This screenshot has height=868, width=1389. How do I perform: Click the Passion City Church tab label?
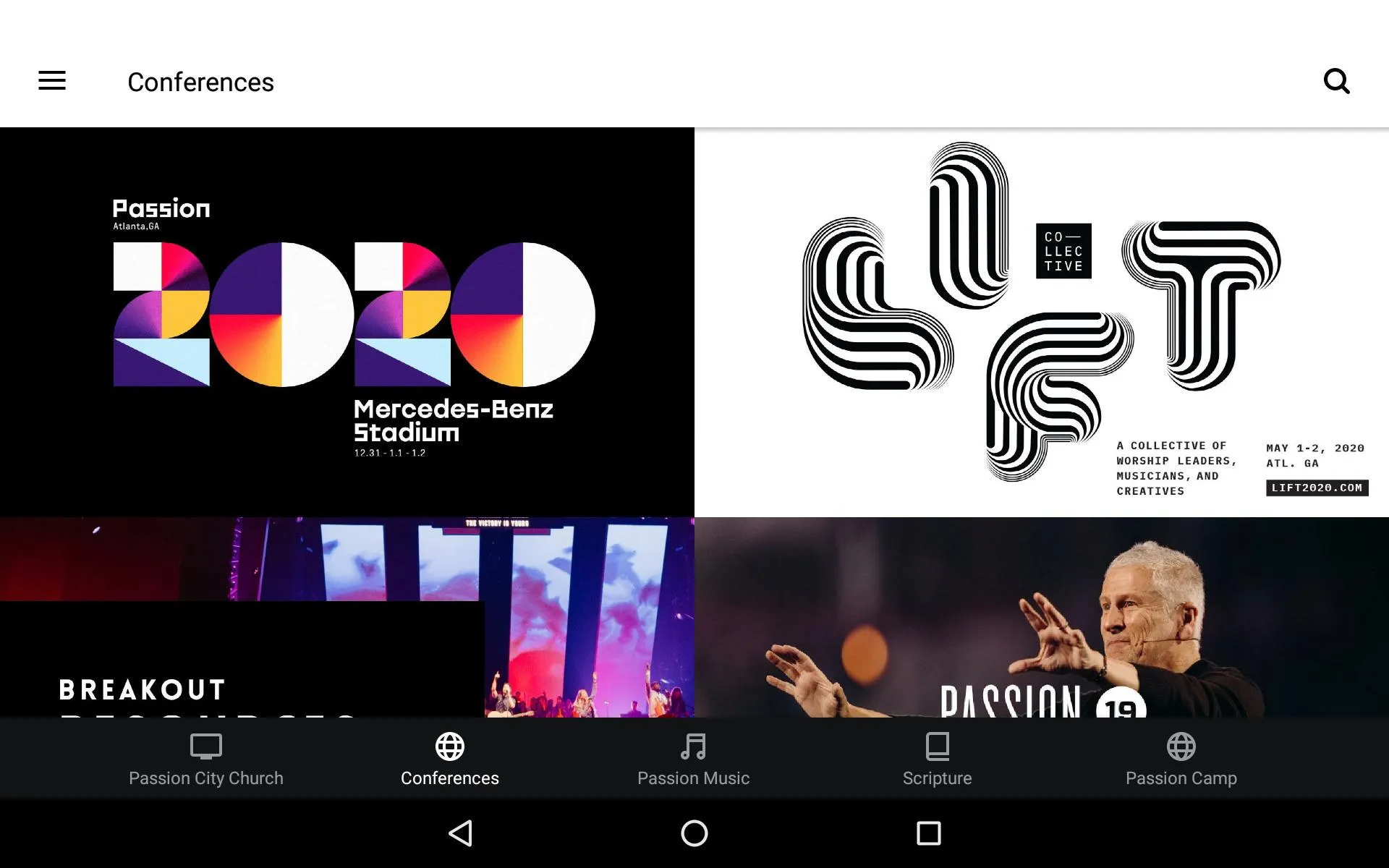click(205, 778)
